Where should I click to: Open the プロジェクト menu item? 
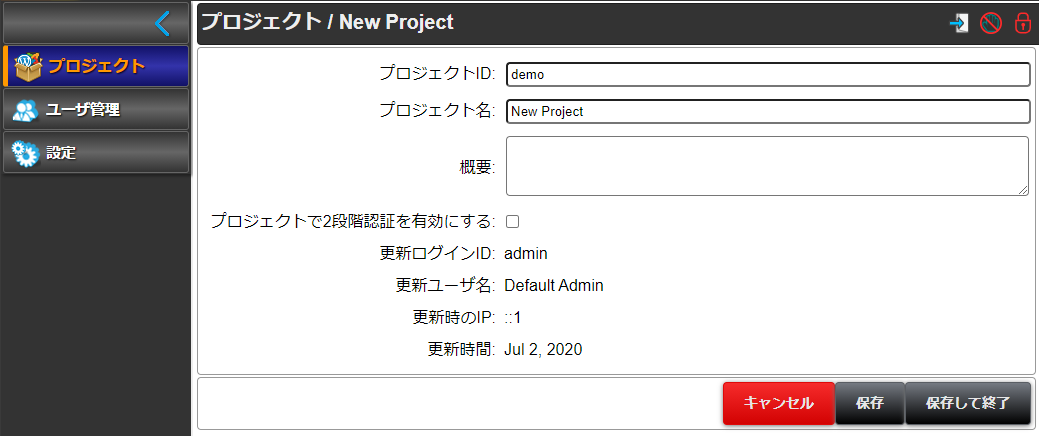(x=95, y=66)
